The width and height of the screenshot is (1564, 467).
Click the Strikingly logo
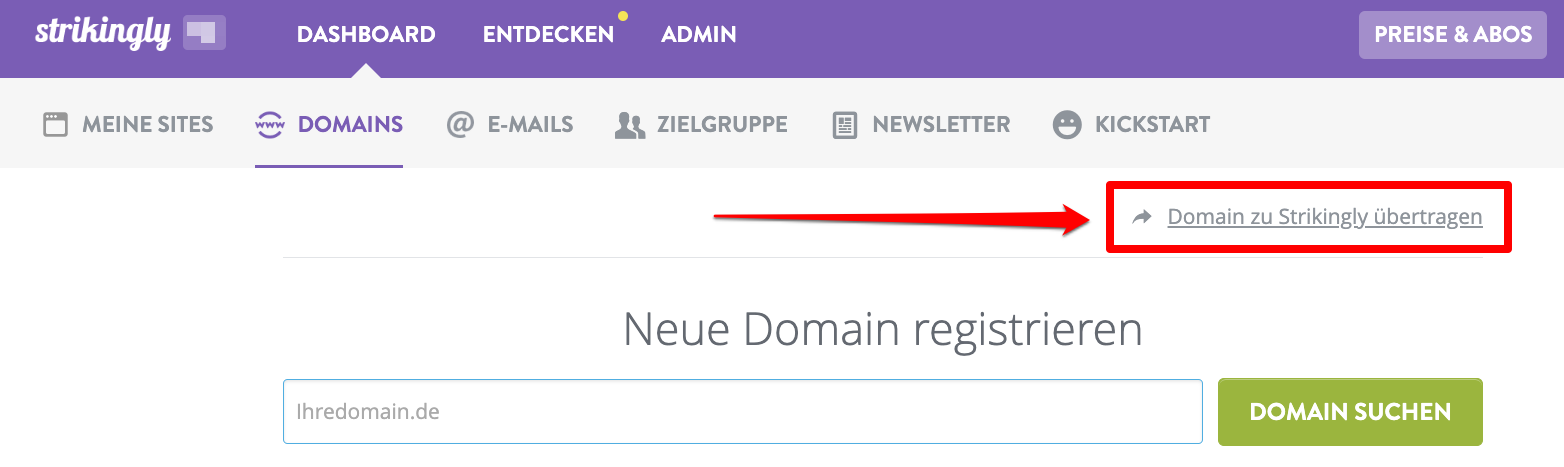click(x=102, y=33)
